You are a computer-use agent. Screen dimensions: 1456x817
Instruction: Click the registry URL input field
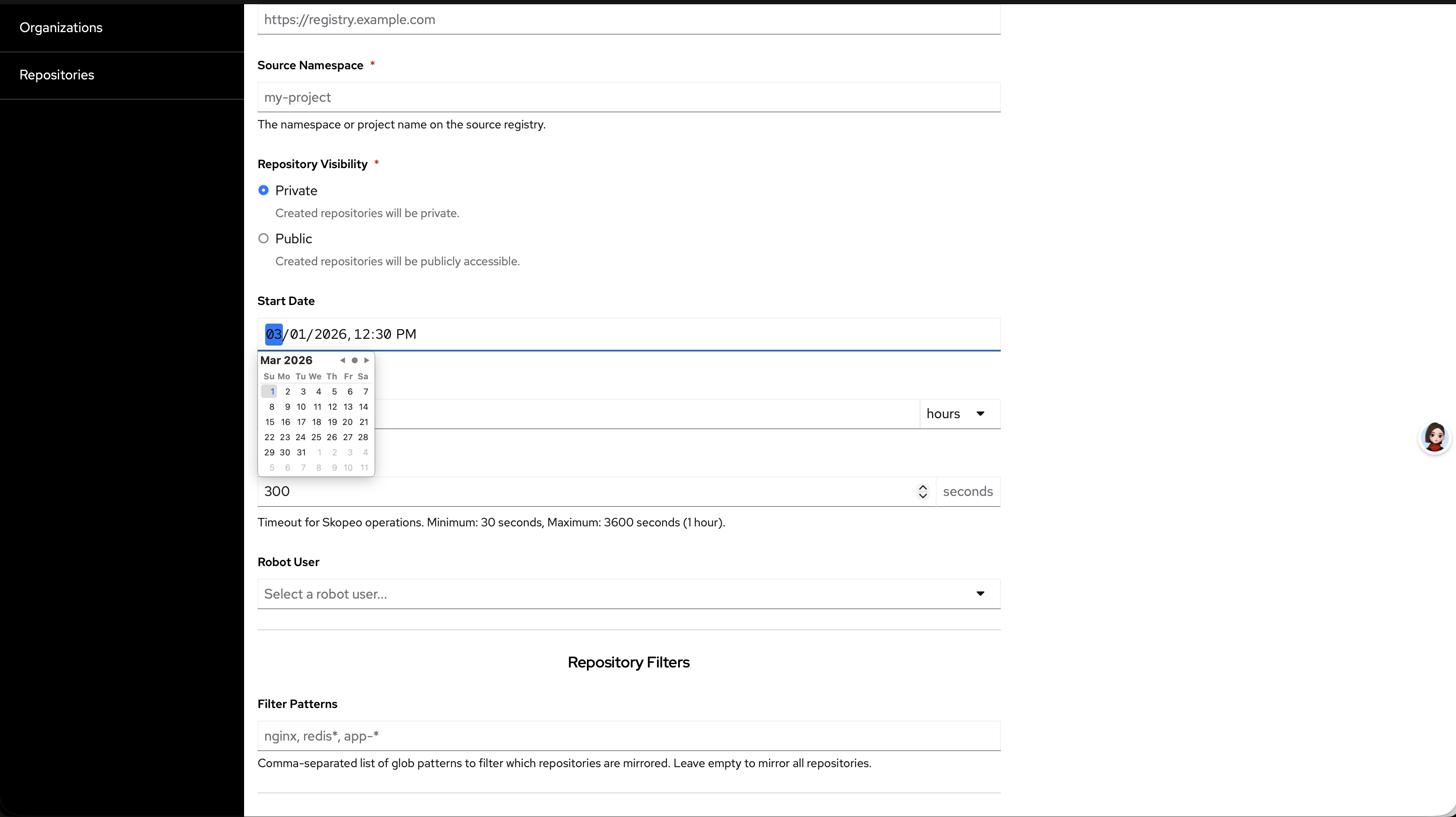[628, 20]
